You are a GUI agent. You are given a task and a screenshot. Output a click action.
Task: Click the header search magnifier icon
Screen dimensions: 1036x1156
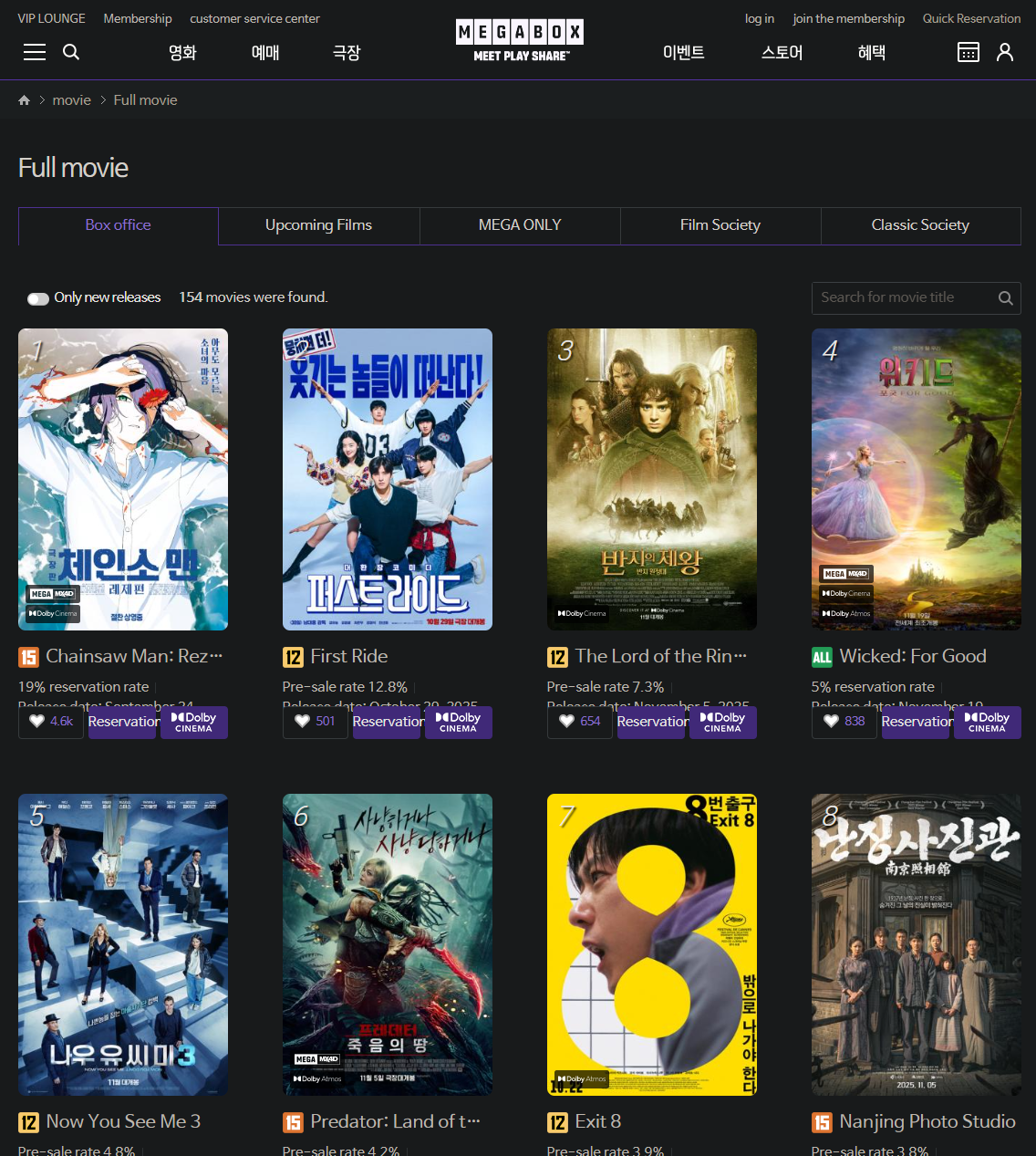click(x=71, y=52)
